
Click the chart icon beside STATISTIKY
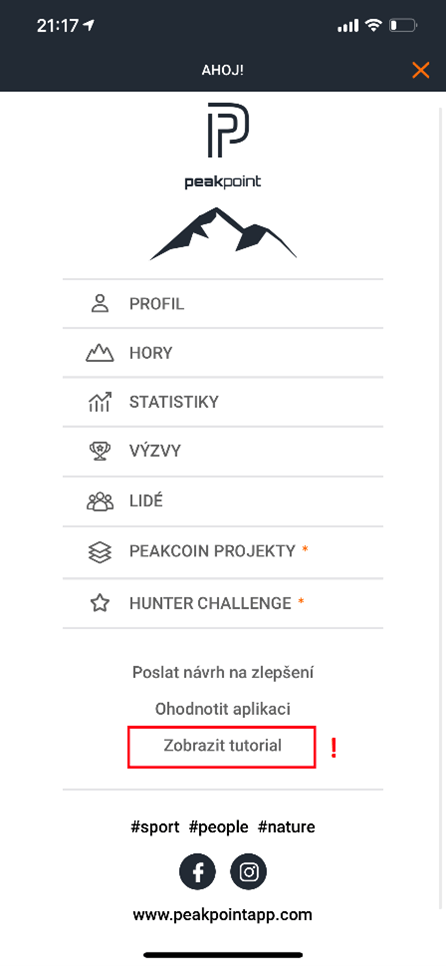click(100, 402)
